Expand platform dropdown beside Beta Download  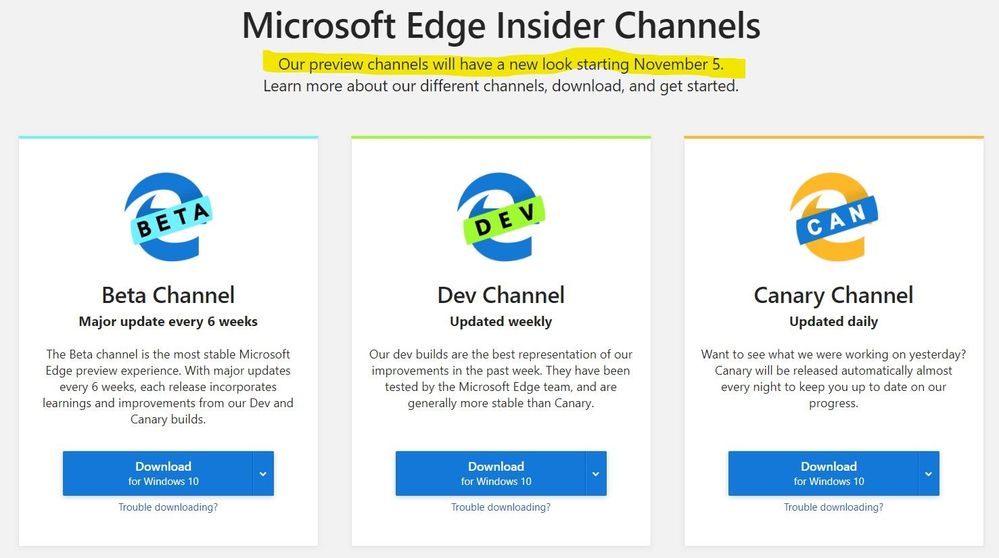click(263, 473)
